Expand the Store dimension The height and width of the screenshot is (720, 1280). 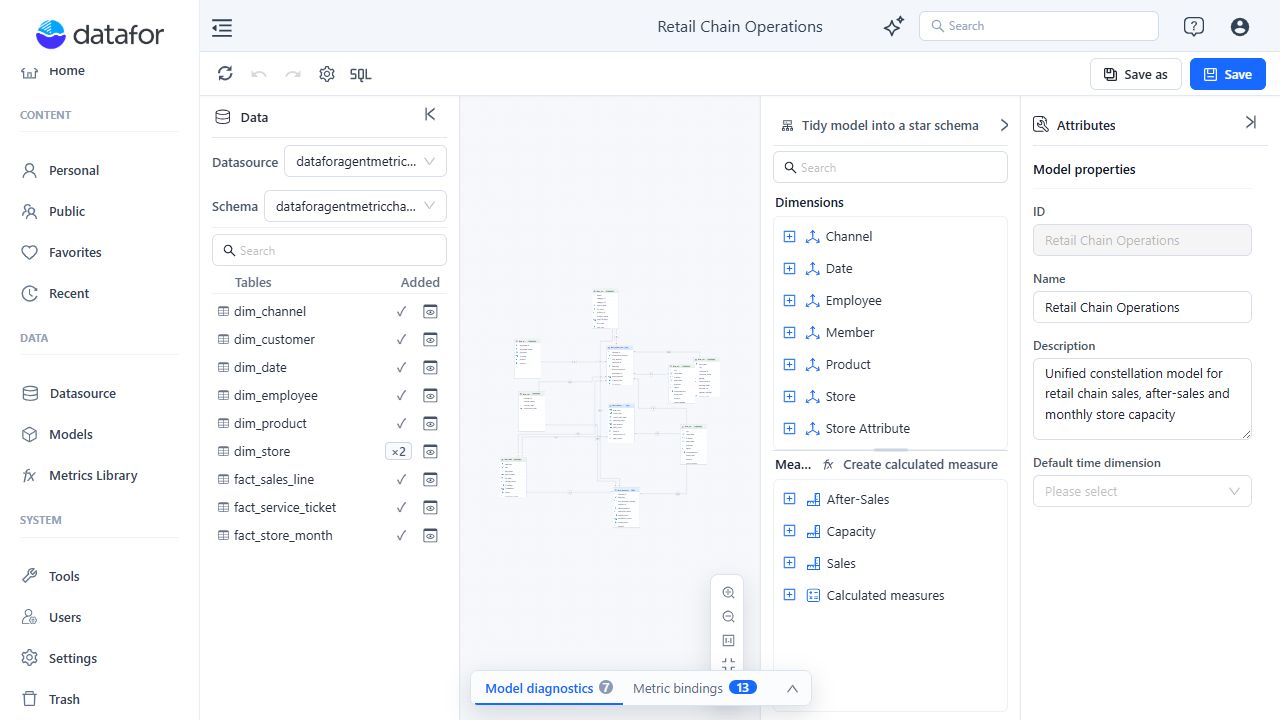[789, 396]
